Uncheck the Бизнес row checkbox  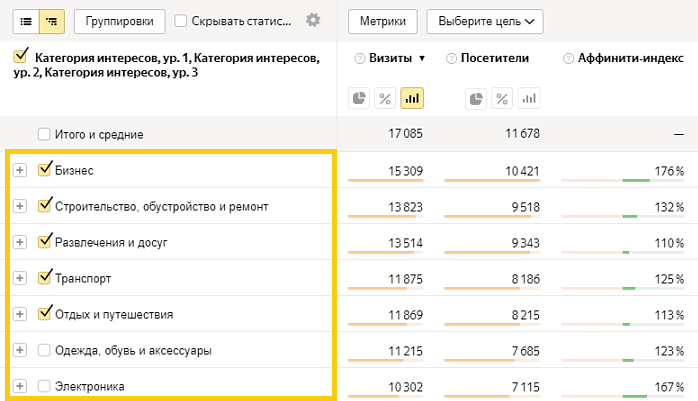(x=44, y=170)
